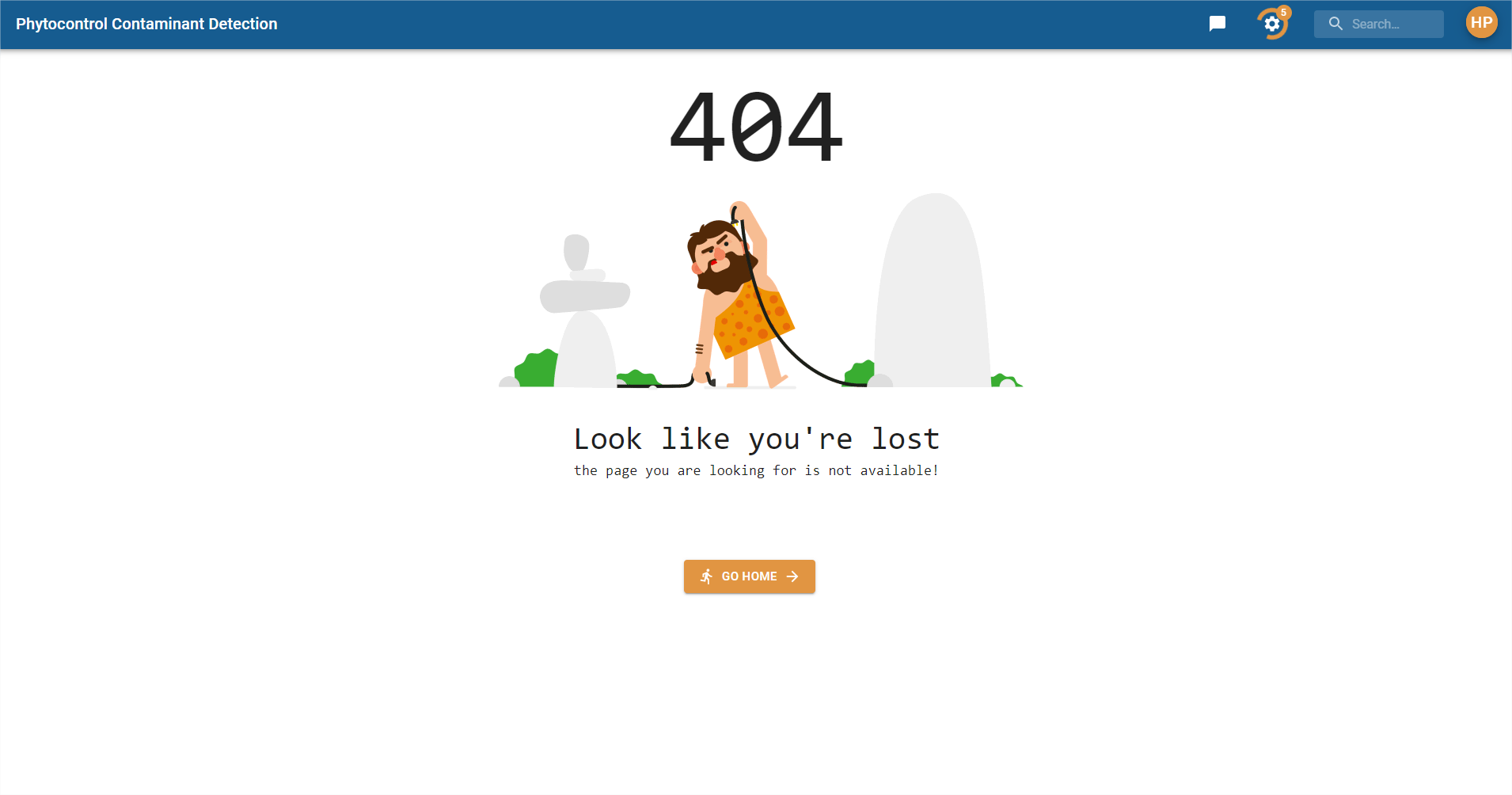Click the running person icon in GO HOME
The width and height of the screenshot is (1512, 795).
tap(706, 576)
